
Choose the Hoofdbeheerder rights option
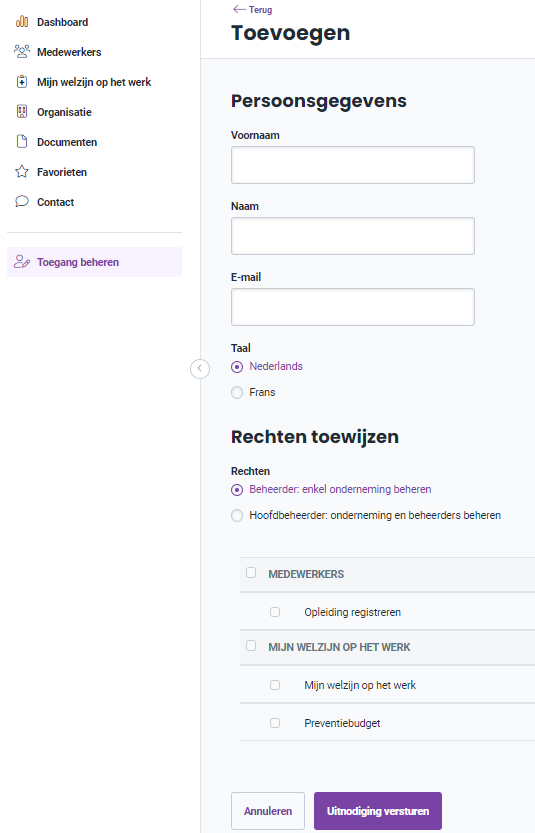(x=237, y=515)
